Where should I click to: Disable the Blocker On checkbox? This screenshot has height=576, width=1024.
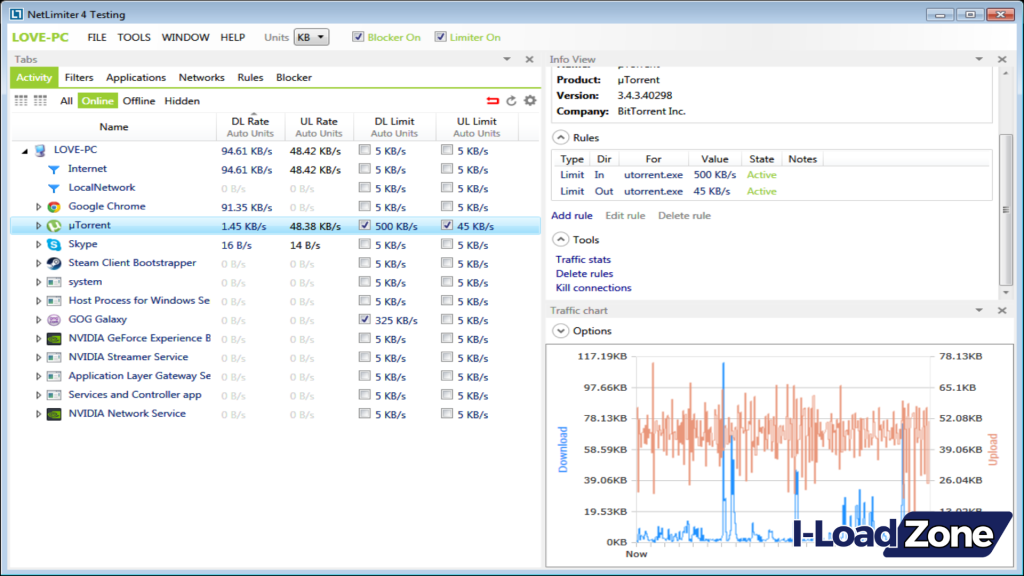click(358, 37)
